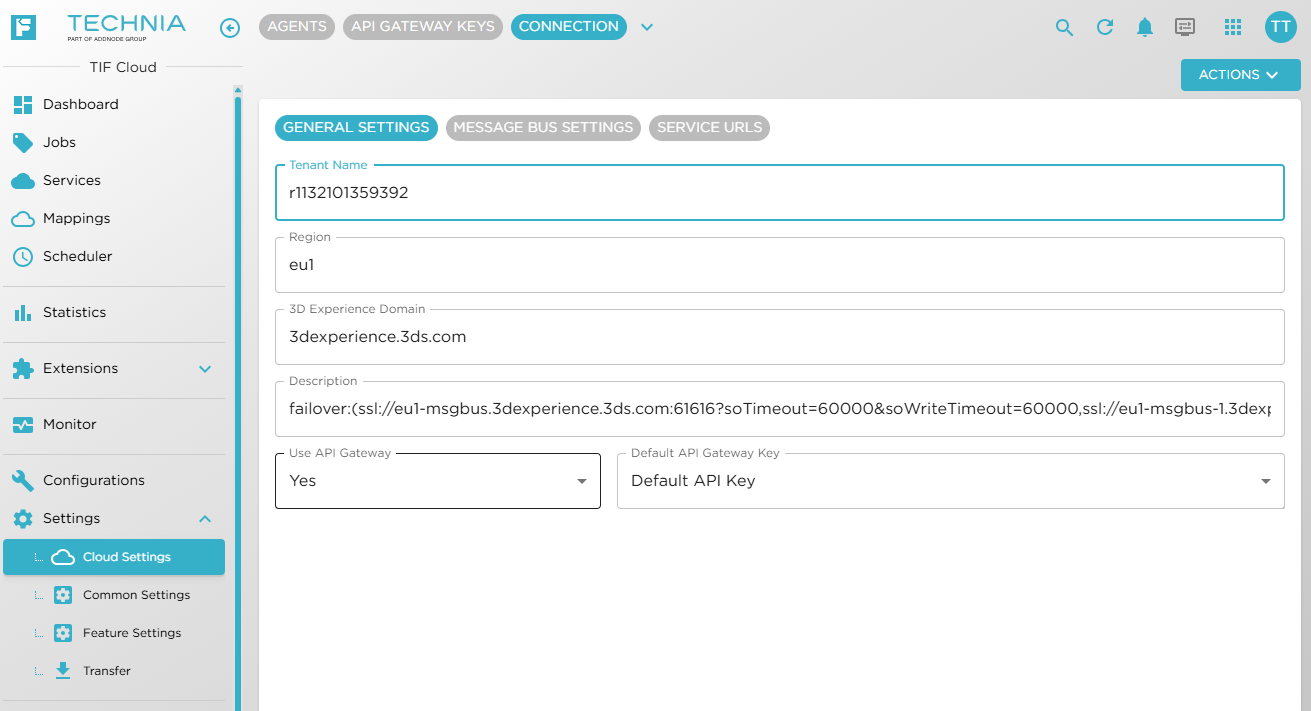Switch to the AGENTS tab
Image resolution: width=1311 pixels, height=711 pixels.
pyautogui.click(x=297, y=27)
